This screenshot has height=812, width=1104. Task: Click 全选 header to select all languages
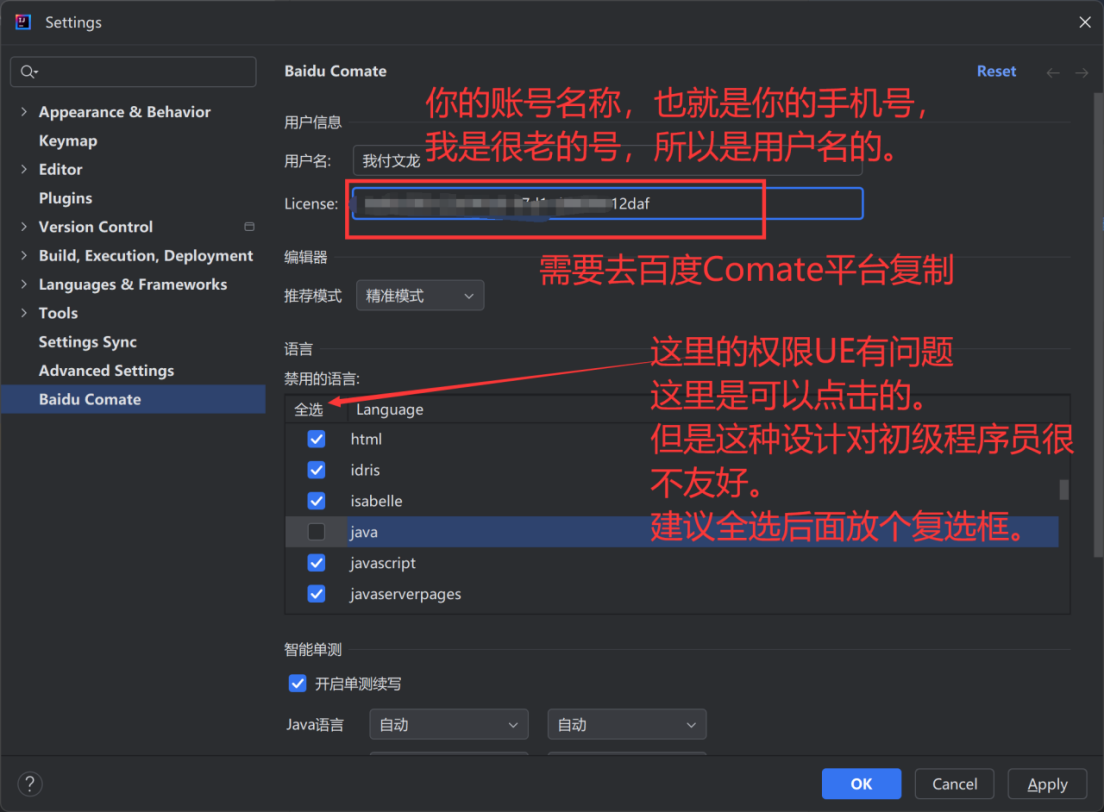[x=308, y=409]
